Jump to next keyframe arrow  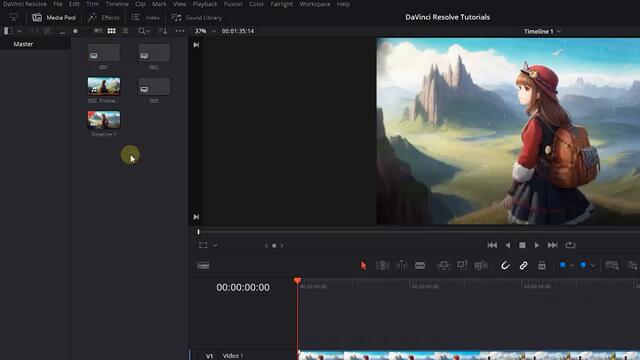click(x=282, y=246)
